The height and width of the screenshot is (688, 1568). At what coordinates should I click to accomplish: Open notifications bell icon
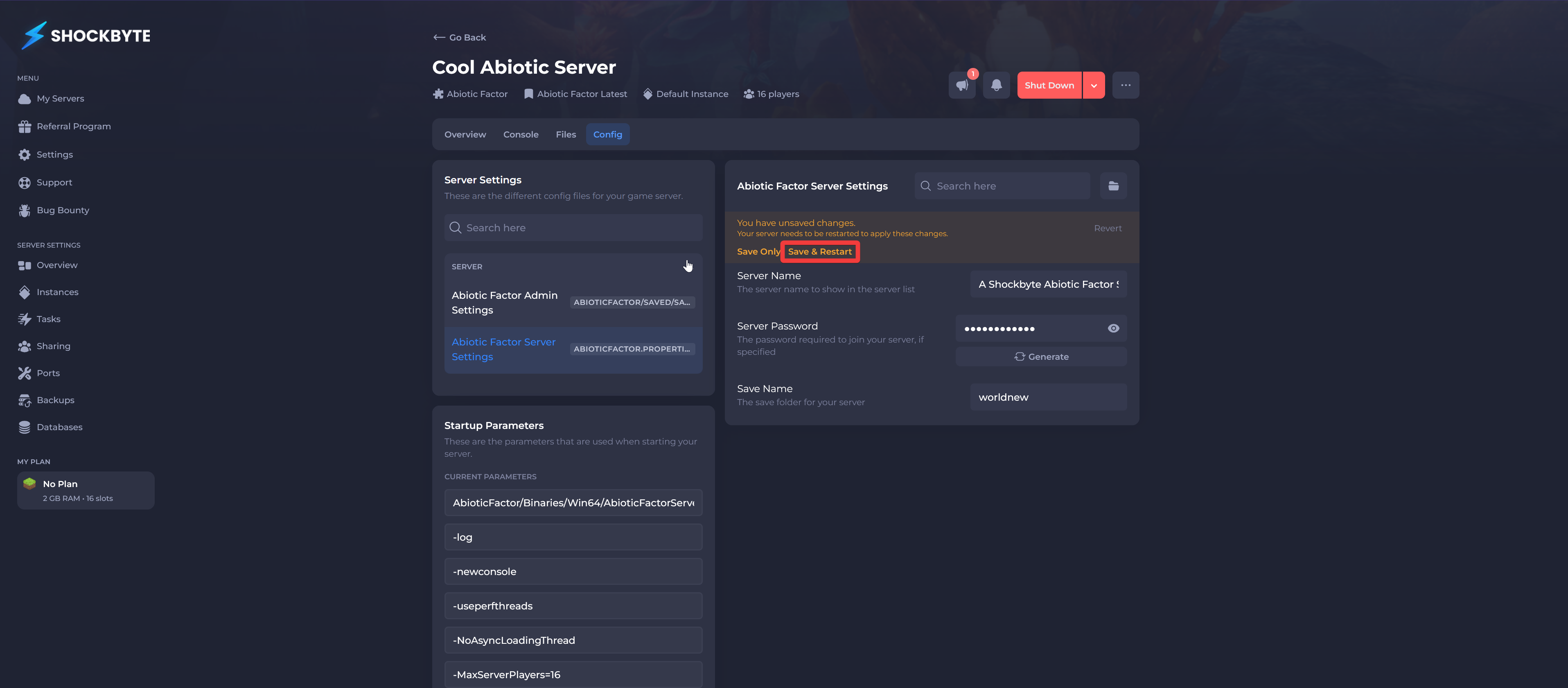[997, 85]
